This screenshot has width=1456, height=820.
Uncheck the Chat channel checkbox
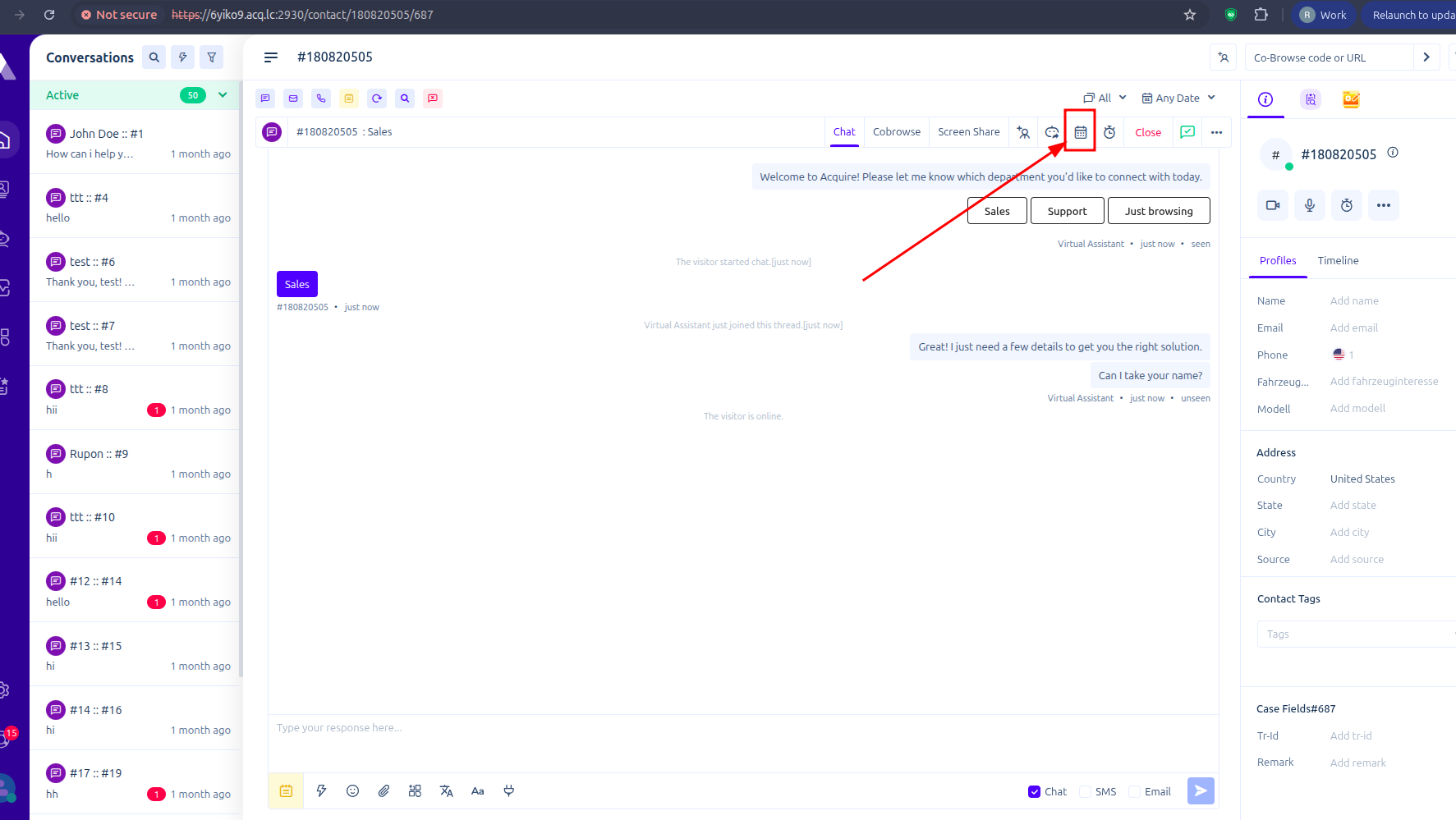[1034, 792]
